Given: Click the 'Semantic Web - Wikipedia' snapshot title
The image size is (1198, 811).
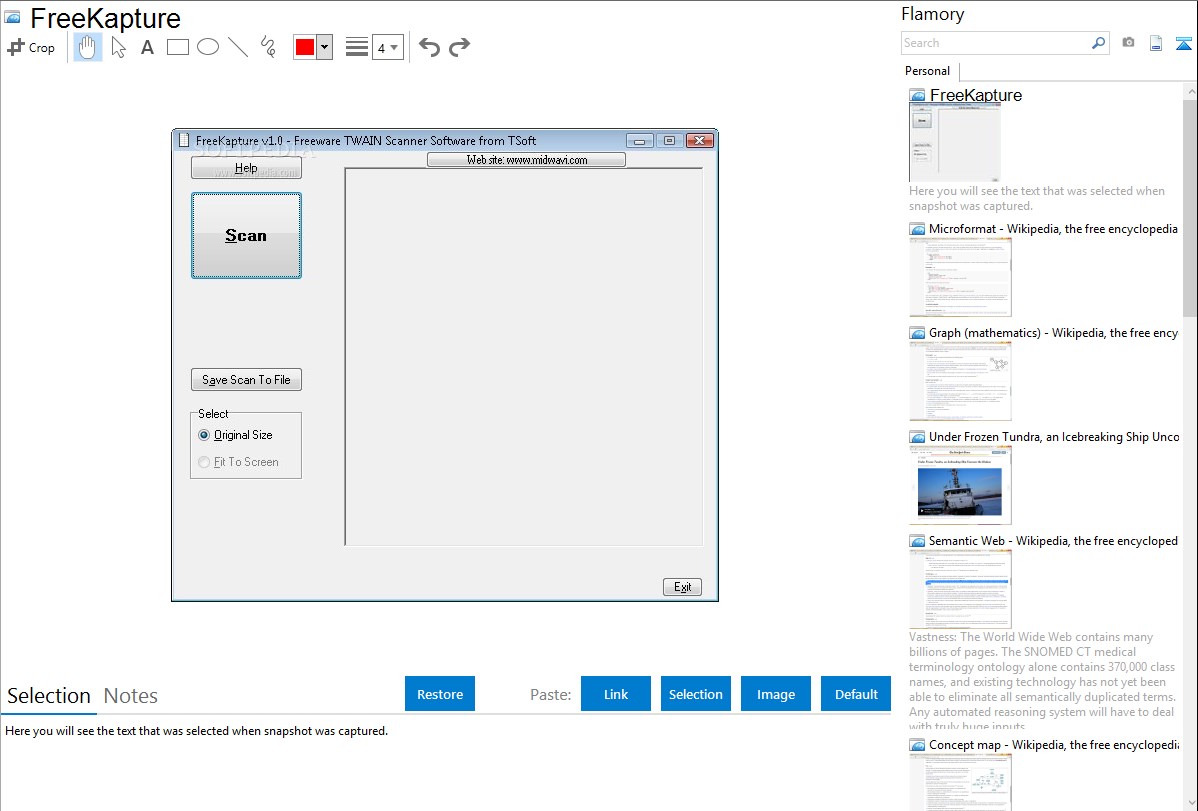Looking at the screenshot, I should [x=1054, y=541].
